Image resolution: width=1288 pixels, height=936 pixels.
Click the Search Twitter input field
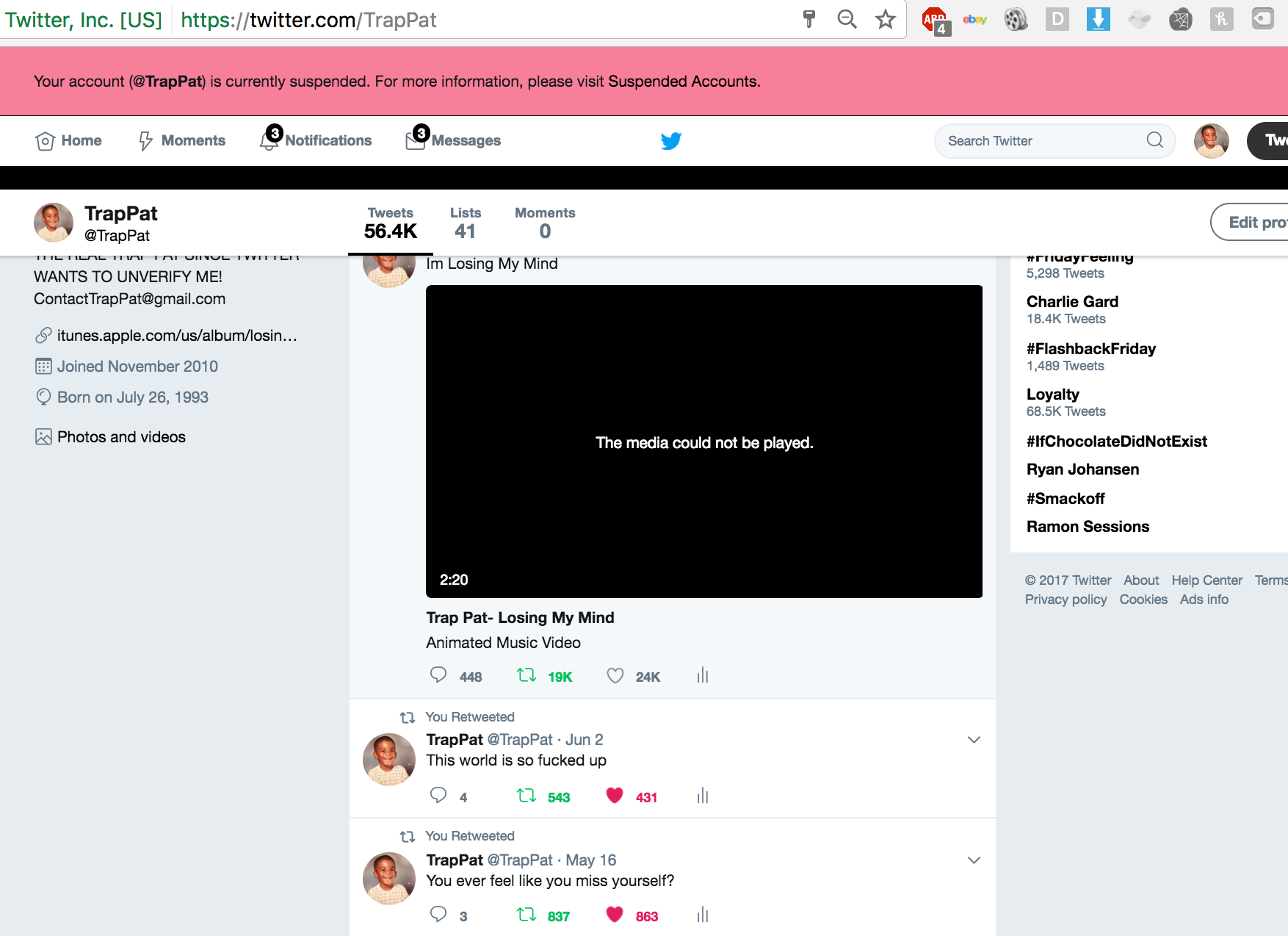(1054, 140)
